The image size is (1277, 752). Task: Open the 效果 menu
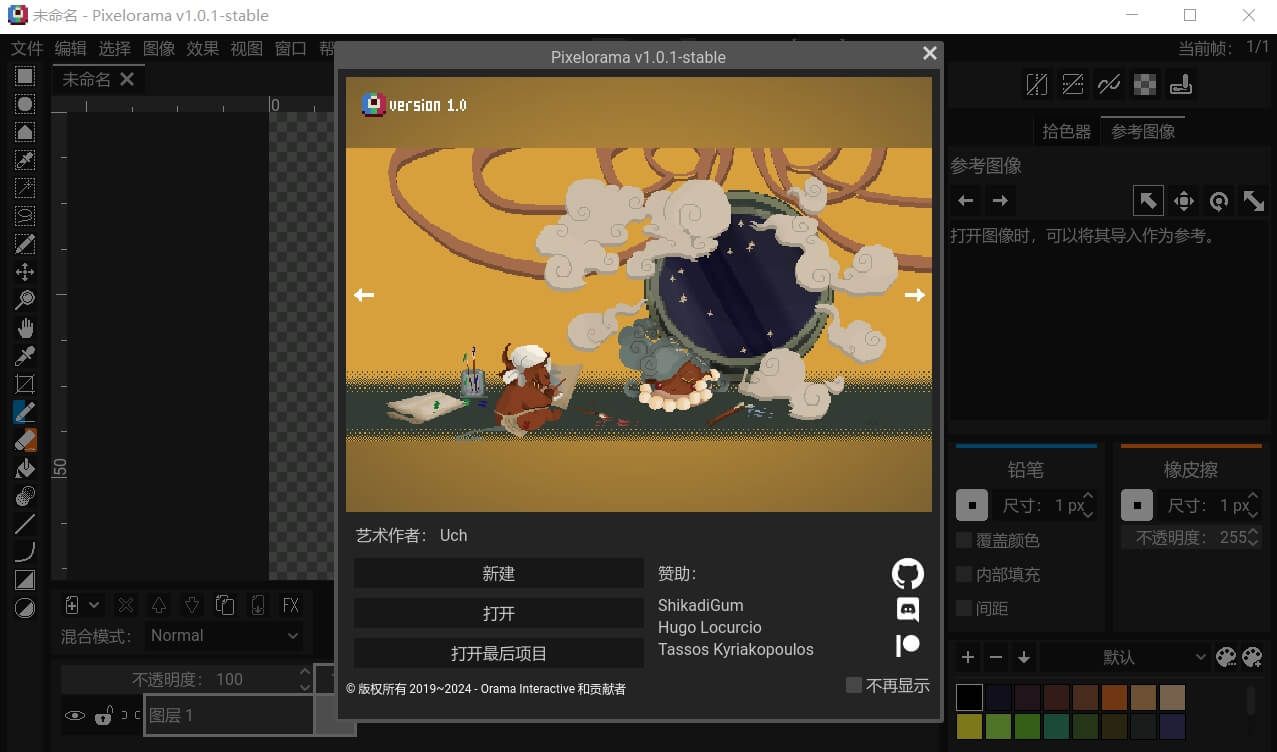tap(202, 48)
